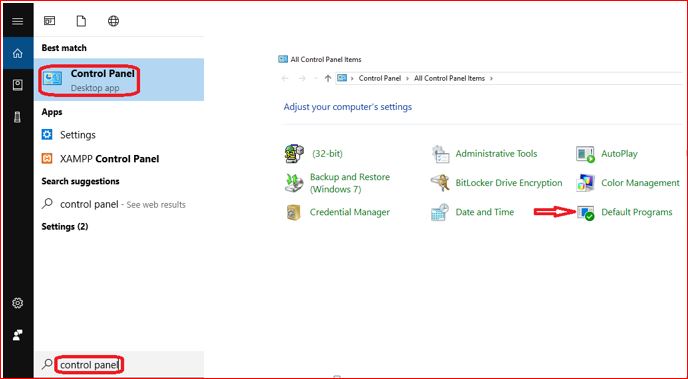Open the Notebook icon in sidebar
The image size is (688, 379).
[18, 85]
